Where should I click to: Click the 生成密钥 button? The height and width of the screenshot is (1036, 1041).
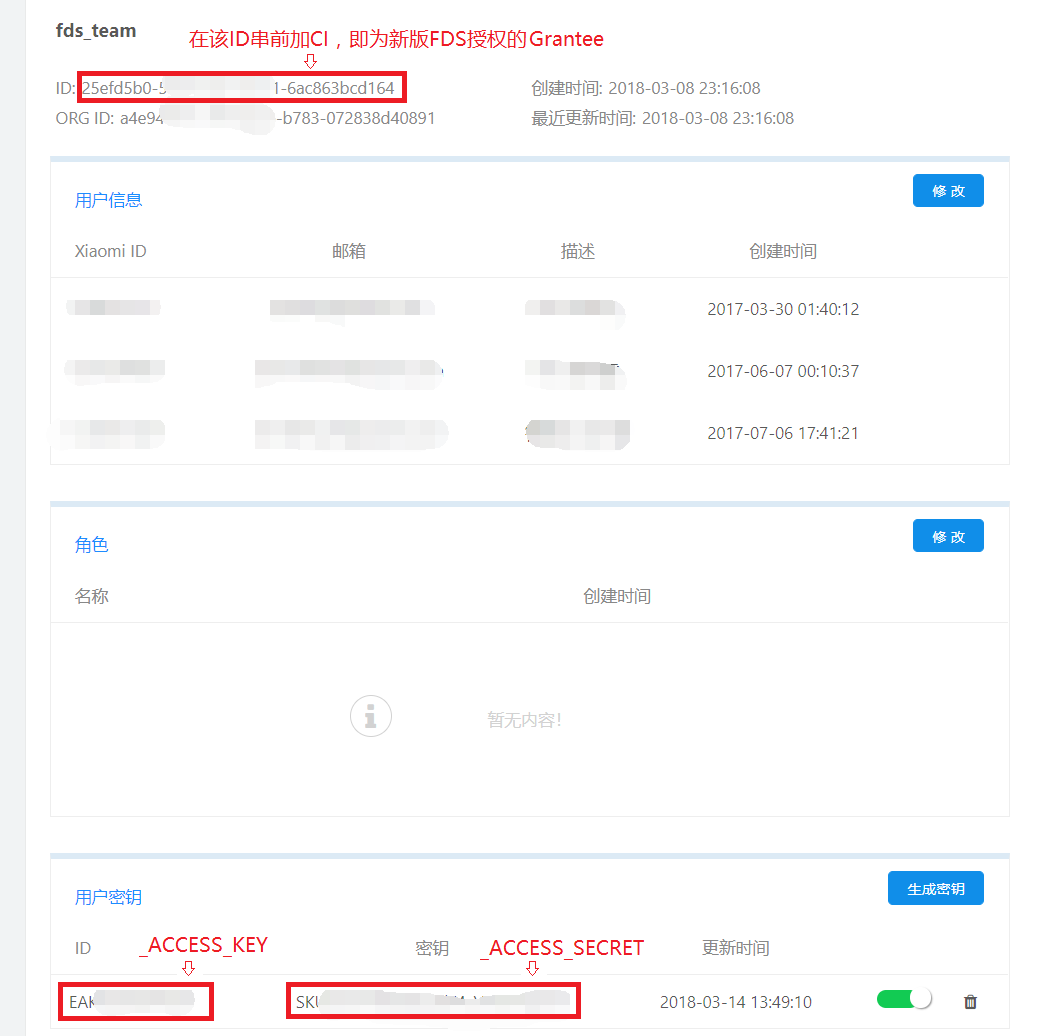click(935, 889)
